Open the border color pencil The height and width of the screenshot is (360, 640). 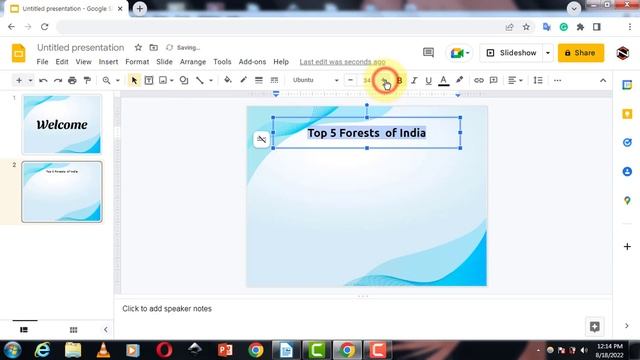click(243, 80)
